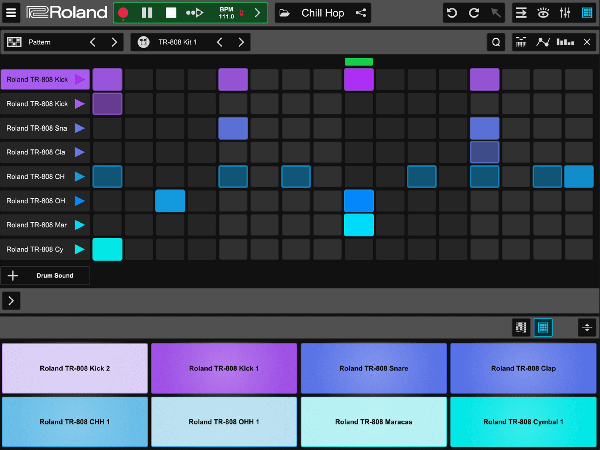
Task: Trigger the Roland TR-808 CHH 1 pad
Action: (x=75, y=422)
